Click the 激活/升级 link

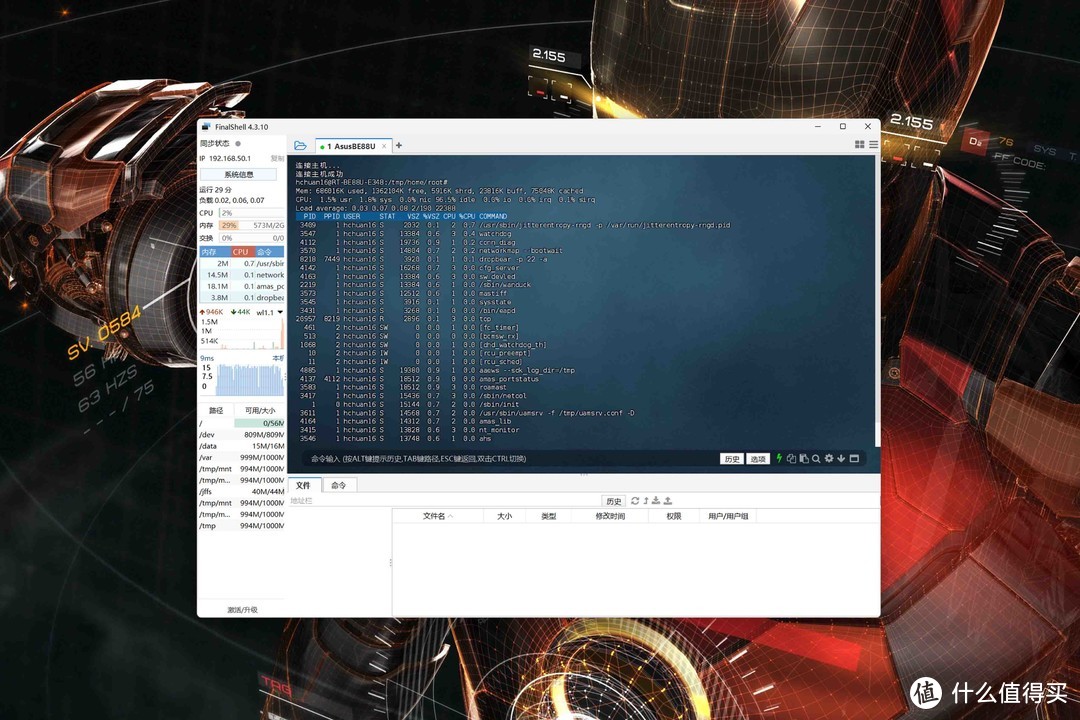tap(241, 609)
